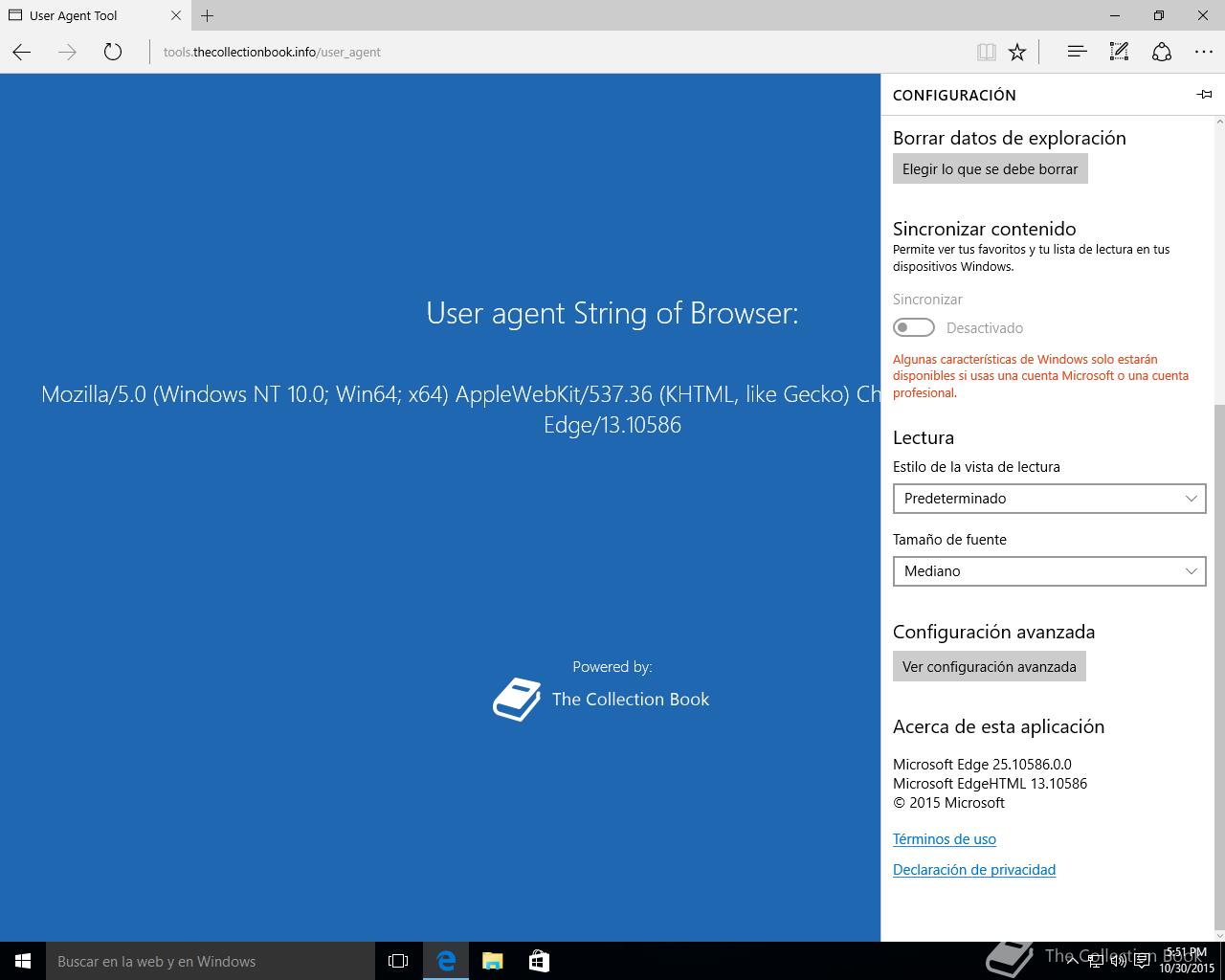
Task: Toggle the Sincronizar switch
Action: [x=914, y=327]
